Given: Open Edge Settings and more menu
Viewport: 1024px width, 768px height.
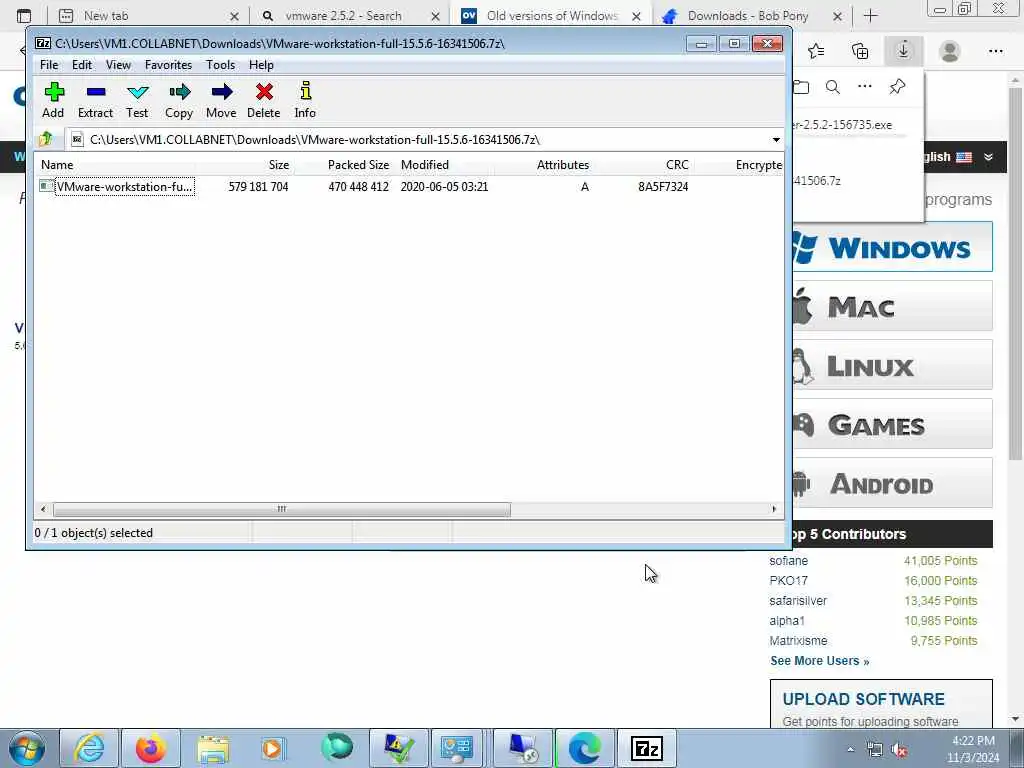Looking at the screenshot, I should 995,51.
